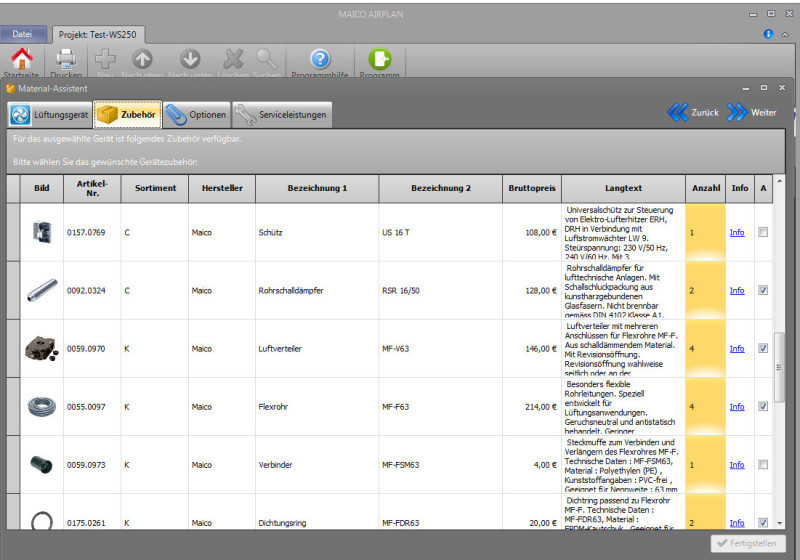Click the table scrollbar up arrow
Viewport: 800px width, 560px height.
779,181
